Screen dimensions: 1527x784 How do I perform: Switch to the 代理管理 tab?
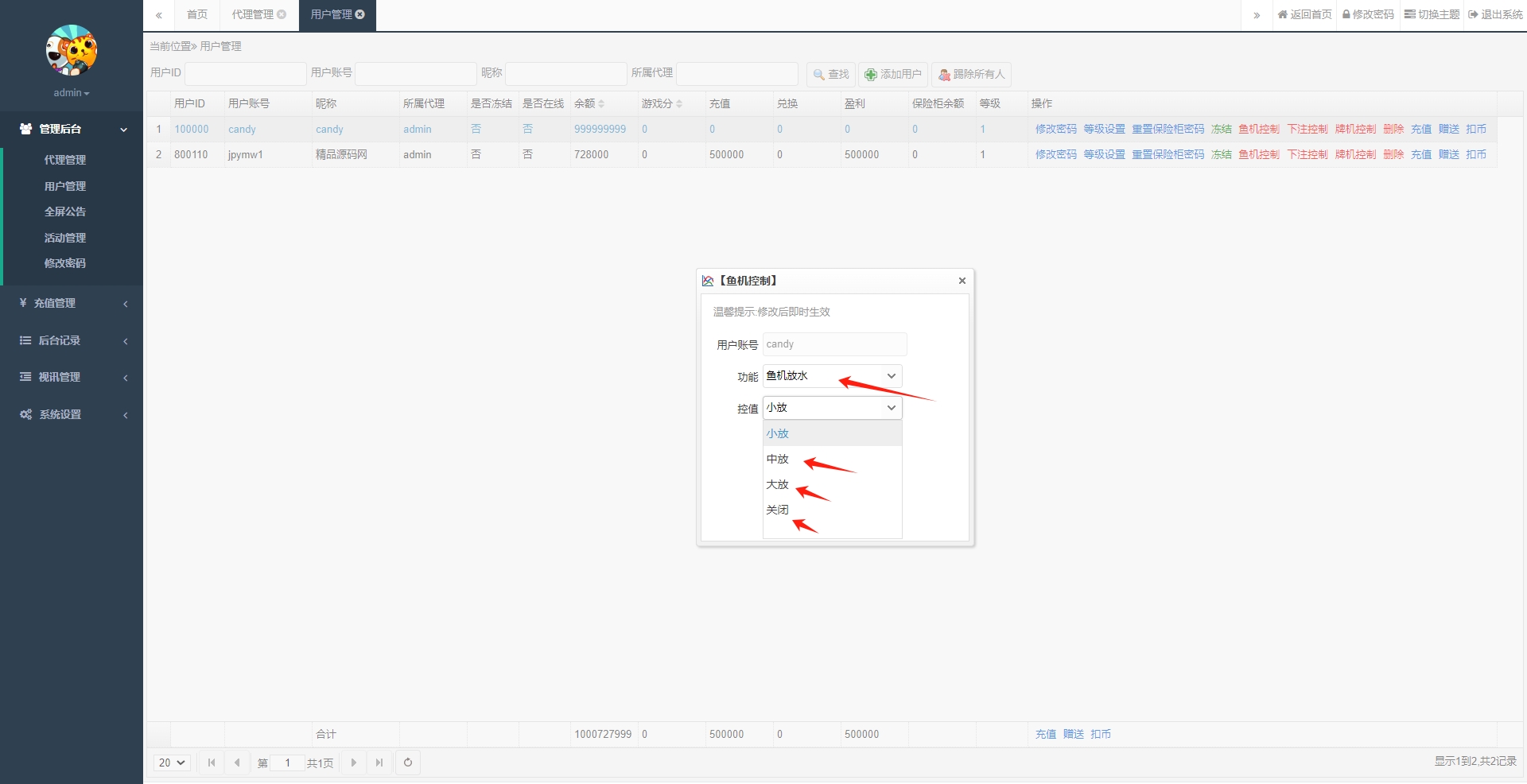click(252, 14)
